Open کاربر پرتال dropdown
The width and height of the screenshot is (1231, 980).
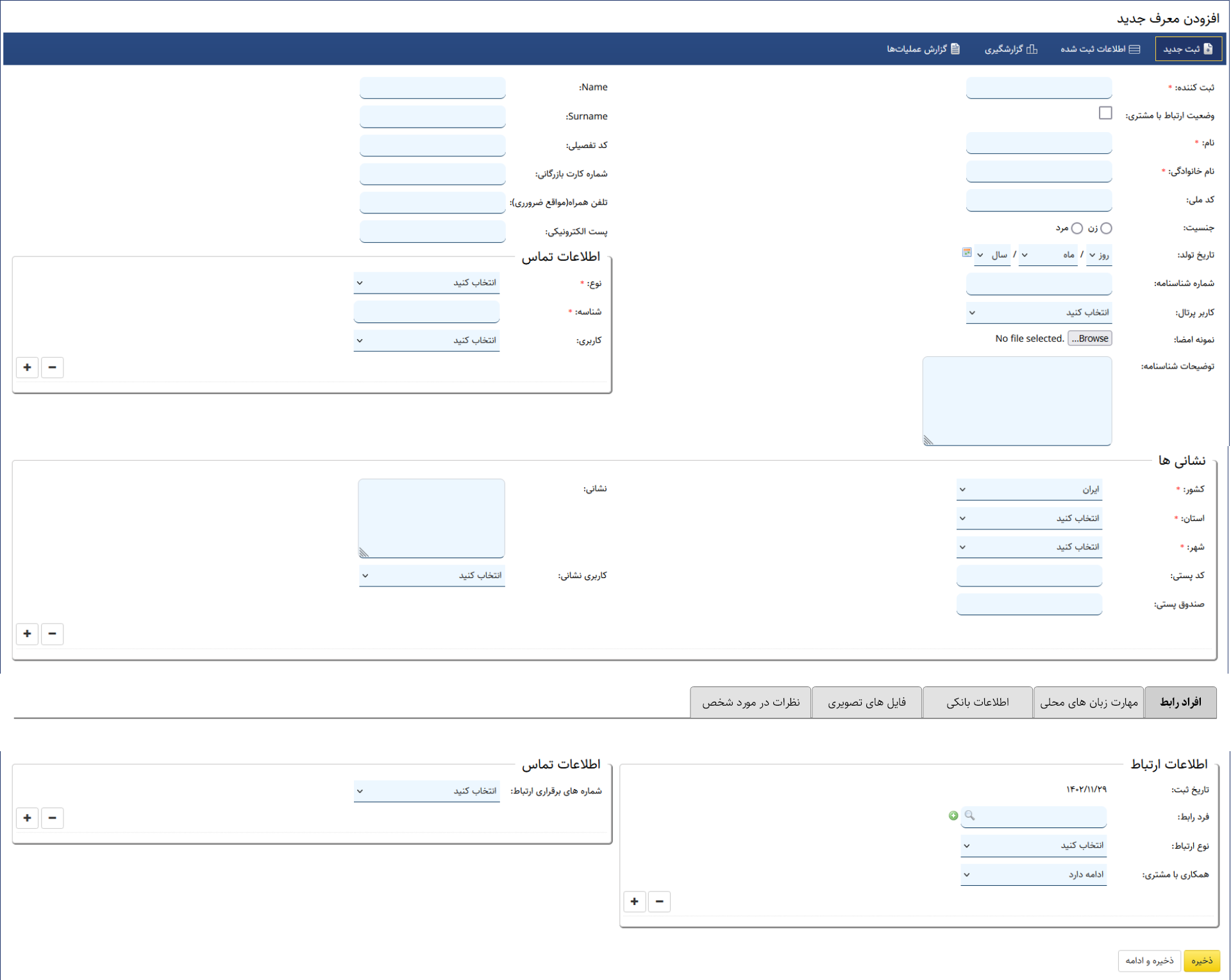[x=1039, y=313]
